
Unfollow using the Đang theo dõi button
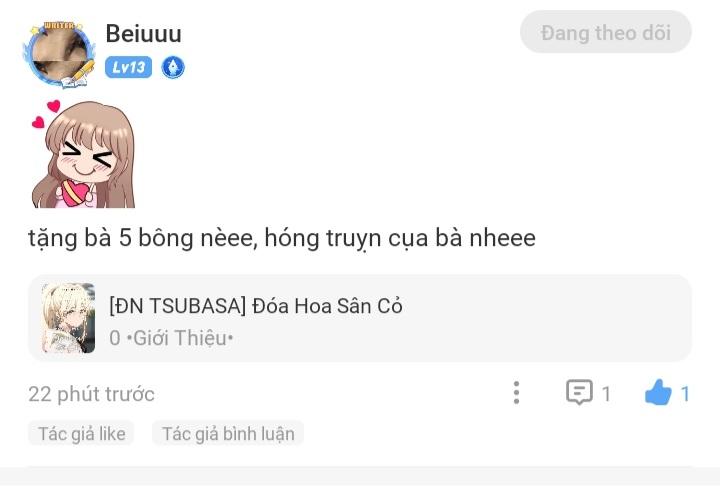605,32
